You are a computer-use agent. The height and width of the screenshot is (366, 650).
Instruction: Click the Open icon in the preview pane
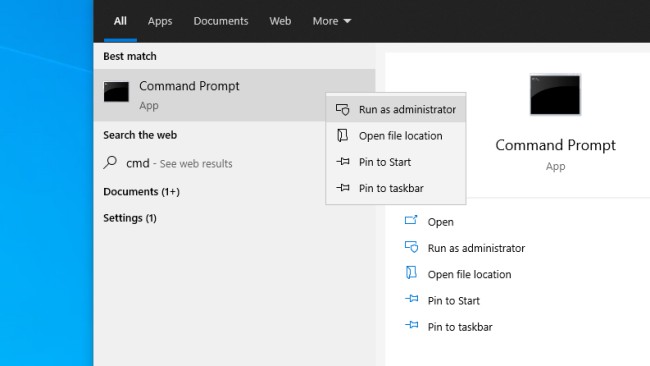coord(411,220)
